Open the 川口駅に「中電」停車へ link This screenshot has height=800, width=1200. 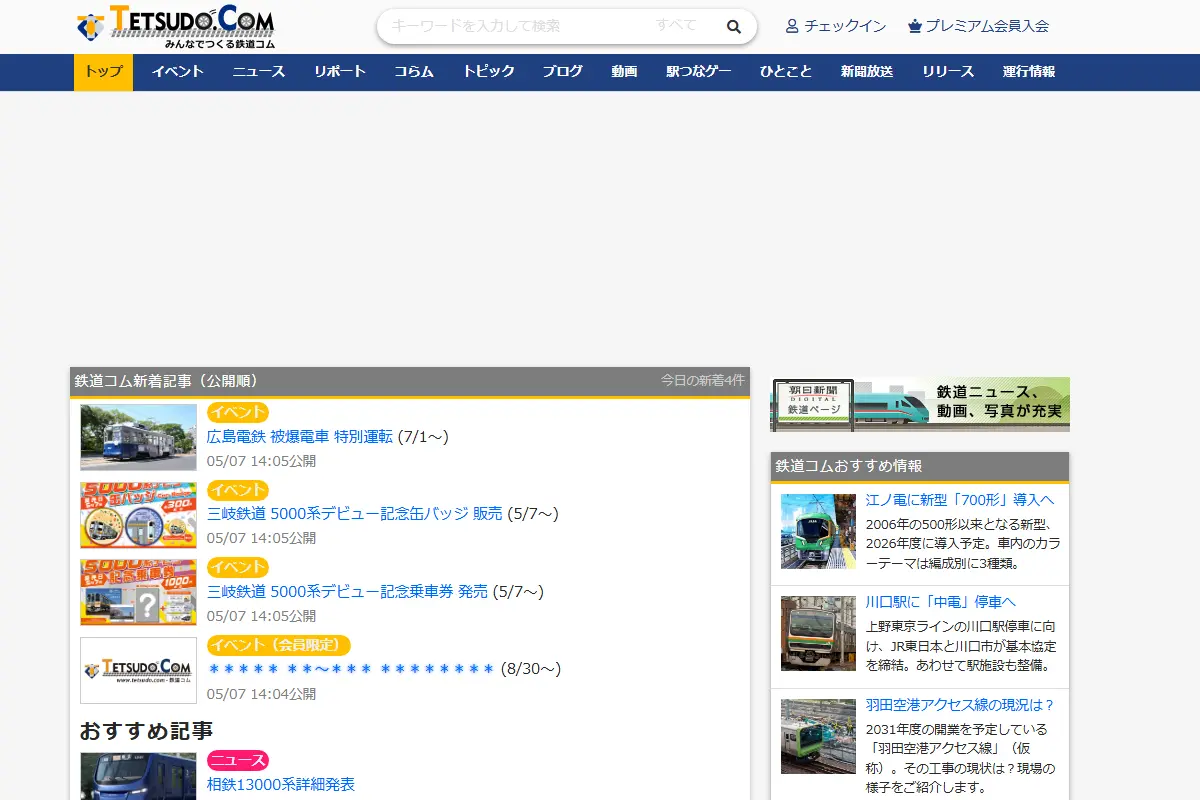941,602
